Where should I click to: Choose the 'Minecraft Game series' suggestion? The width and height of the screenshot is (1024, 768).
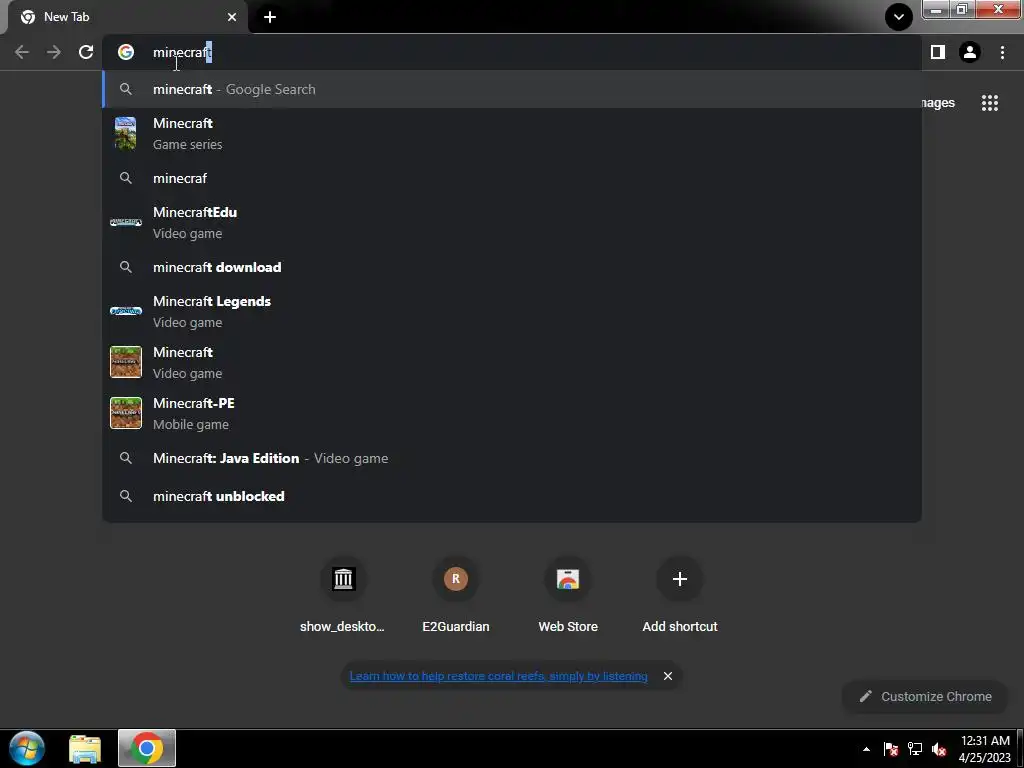[512, 133]
